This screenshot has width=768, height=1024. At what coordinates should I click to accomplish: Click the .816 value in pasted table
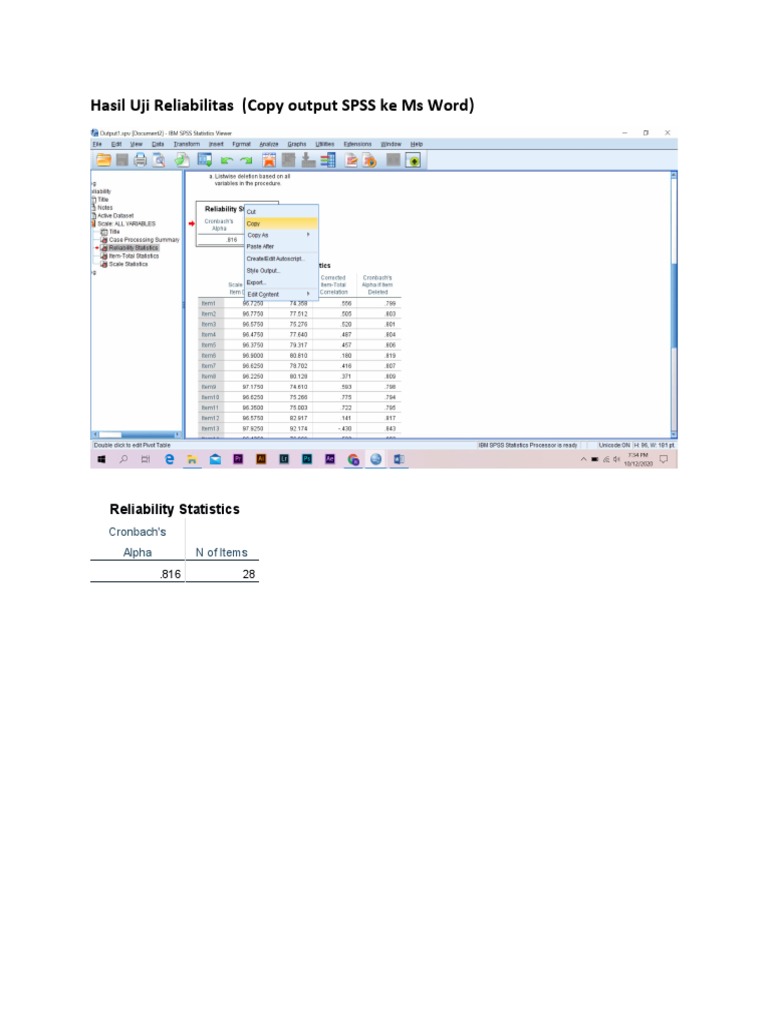pos(170,574)
